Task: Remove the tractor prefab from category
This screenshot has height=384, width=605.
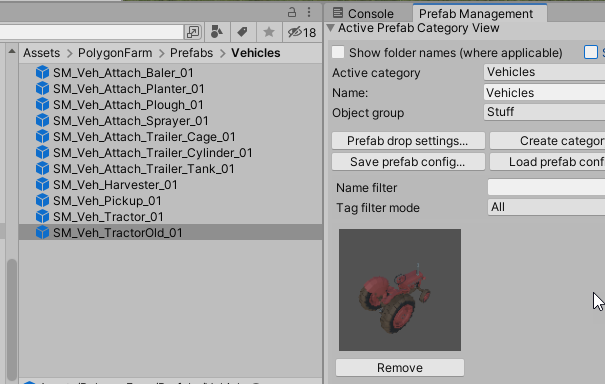Action: click(x=400, y=367)
